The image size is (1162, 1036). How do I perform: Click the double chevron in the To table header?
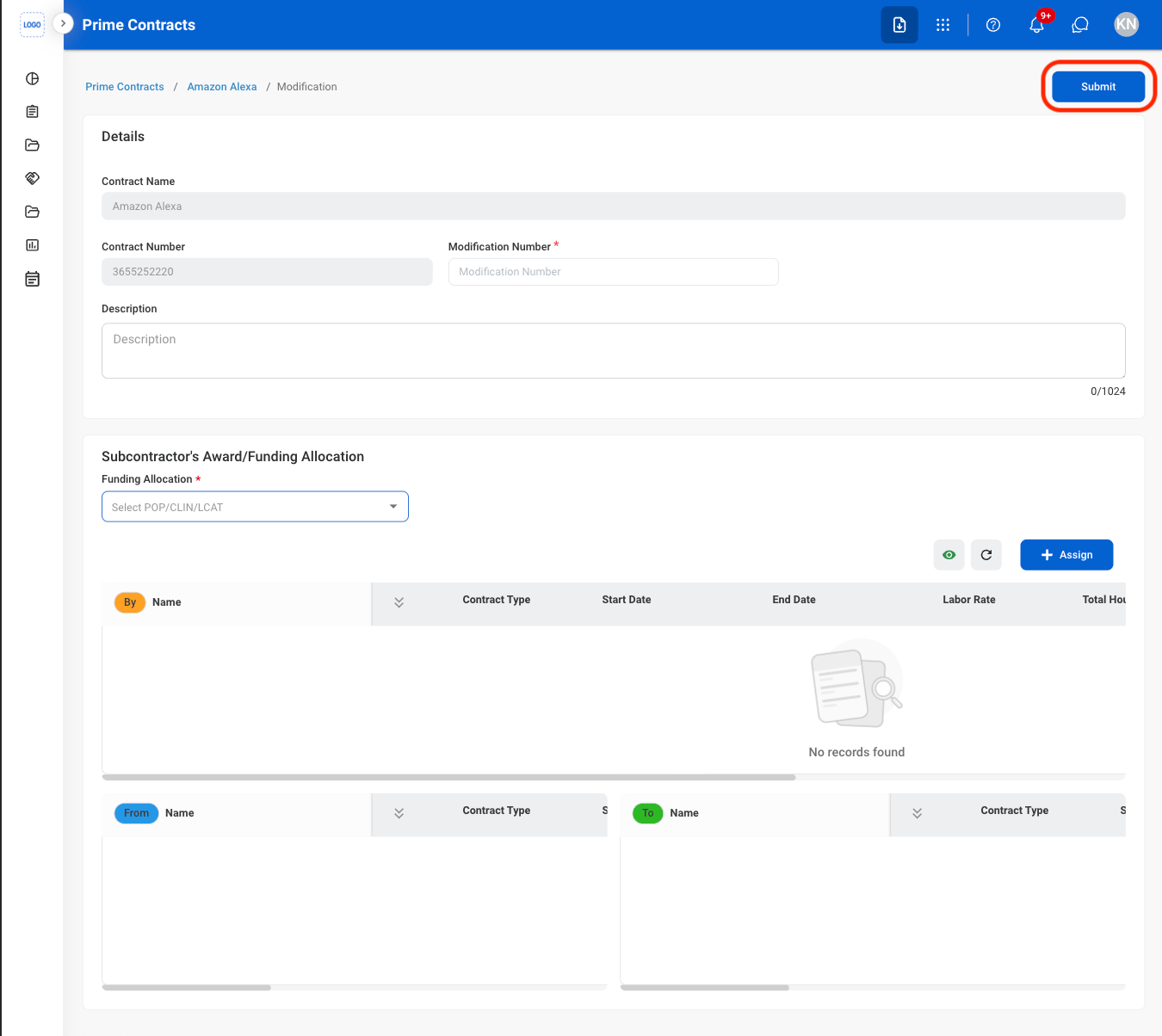pyautogui.click(x=918, y=813)
